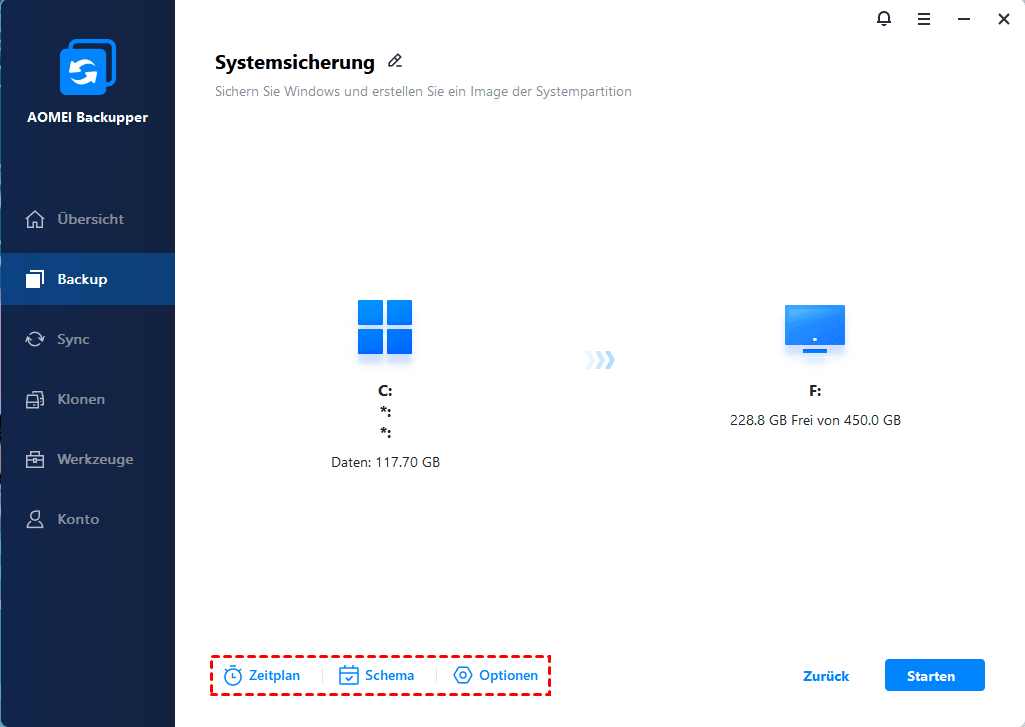The height and width of the screenshot is (727, 1025).
Task: Select the Backup sidebar tab
Action: click(88, 279)
